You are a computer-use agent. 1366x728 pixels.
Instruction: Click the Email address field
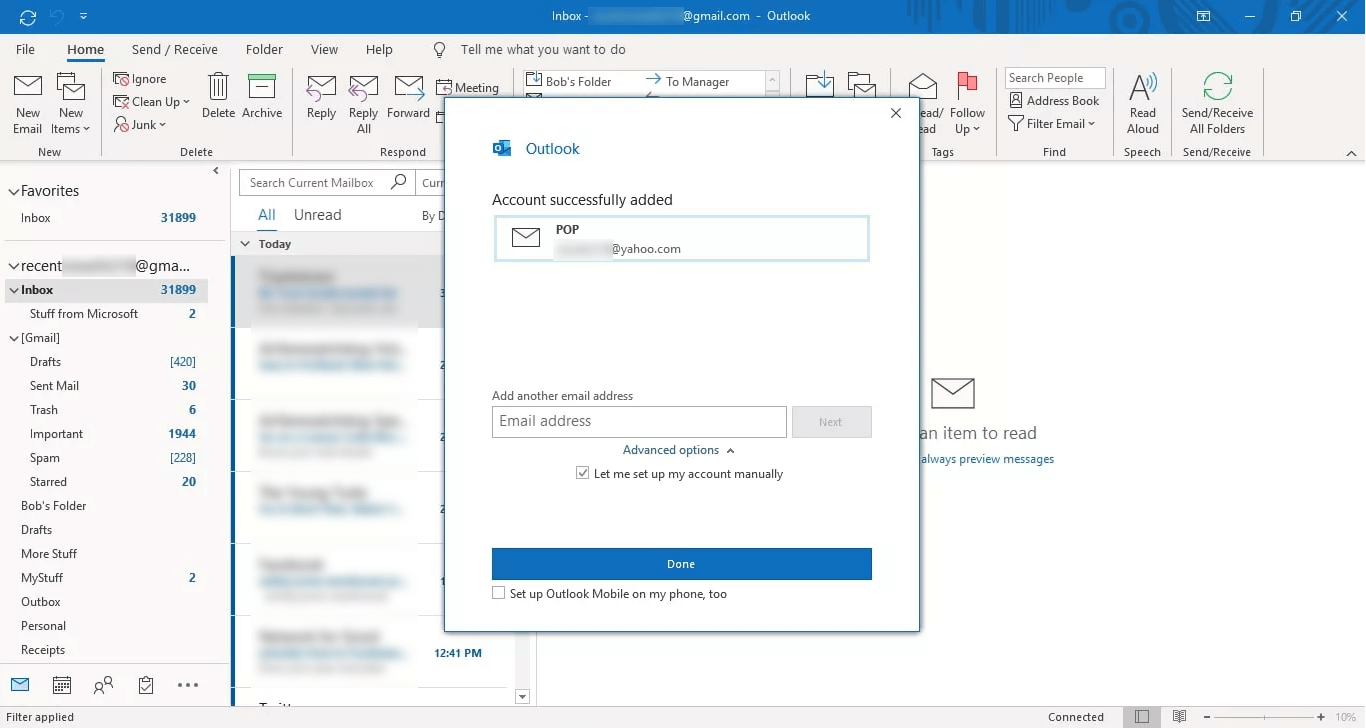(639, 422)
